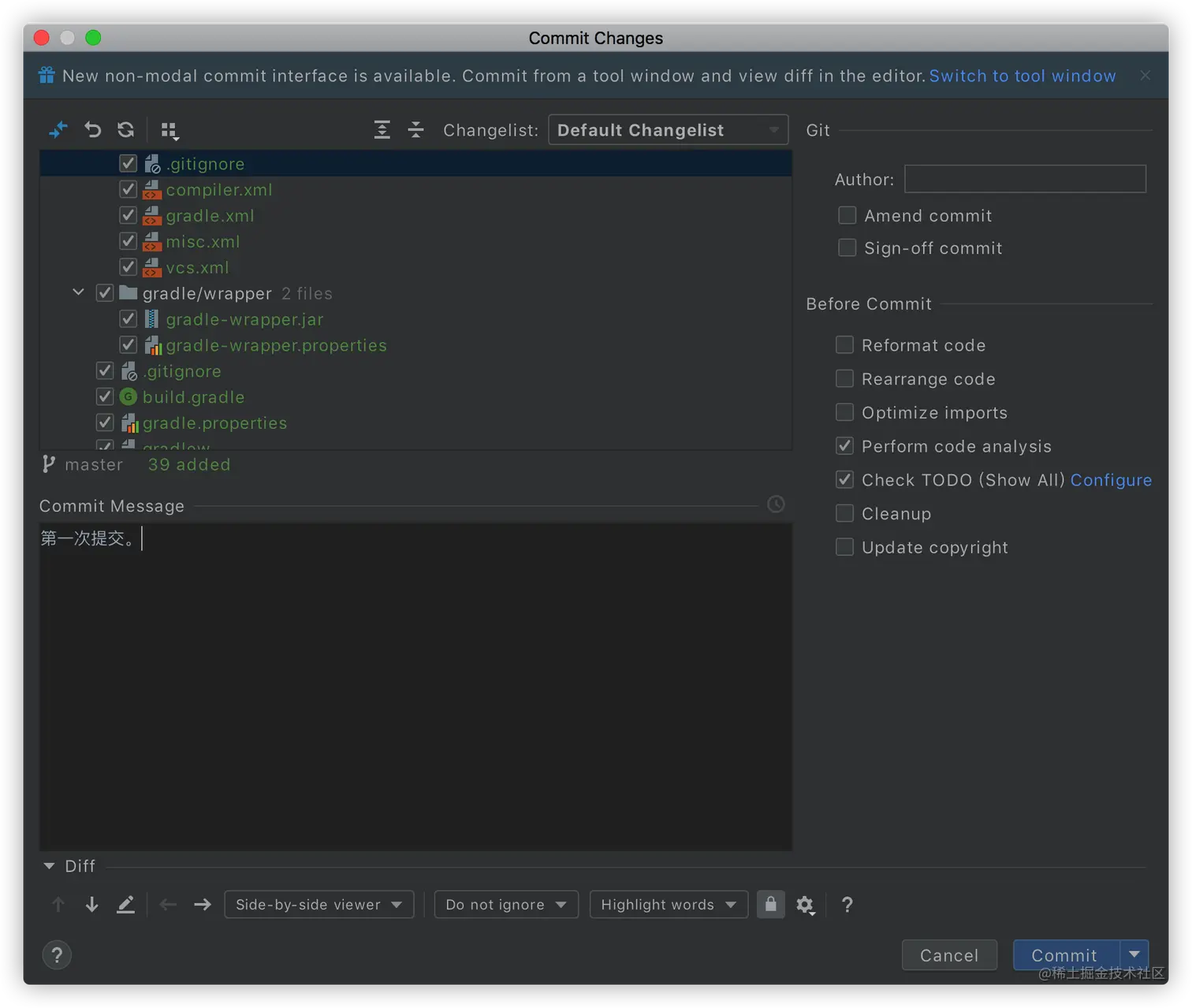Uncheck the misc.xml file checkbox
1192x1008 pixels.
click(128, 241)
